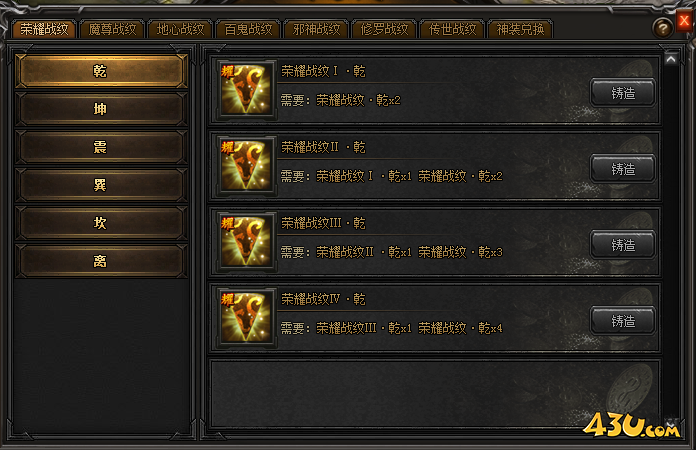
Task: Select the 百鬼战纹 tab
Action: point(248,29)
